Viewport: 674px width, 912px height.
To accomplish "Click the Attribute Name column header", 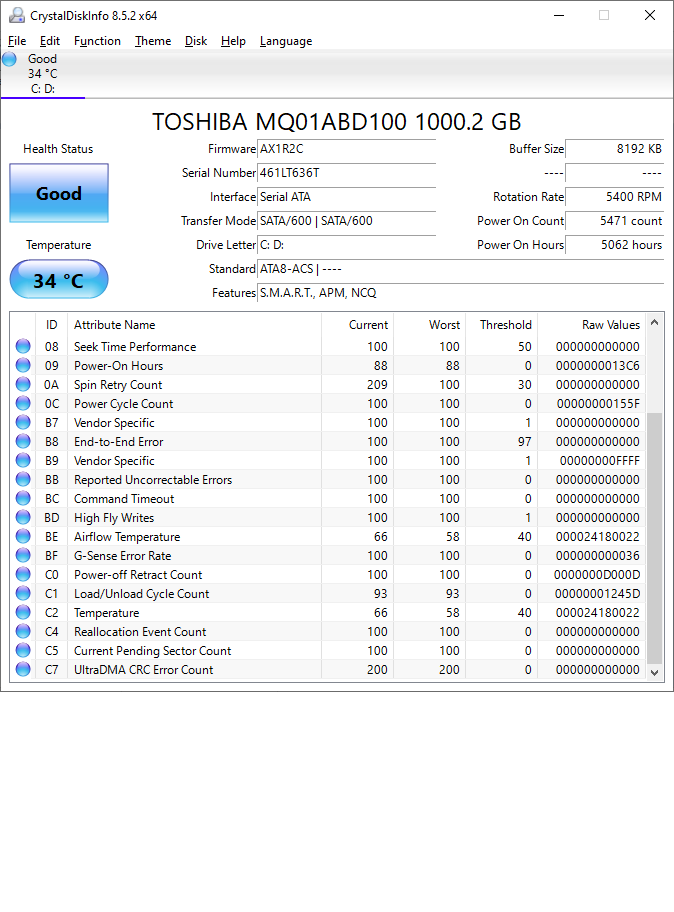I will pos(194,325).
